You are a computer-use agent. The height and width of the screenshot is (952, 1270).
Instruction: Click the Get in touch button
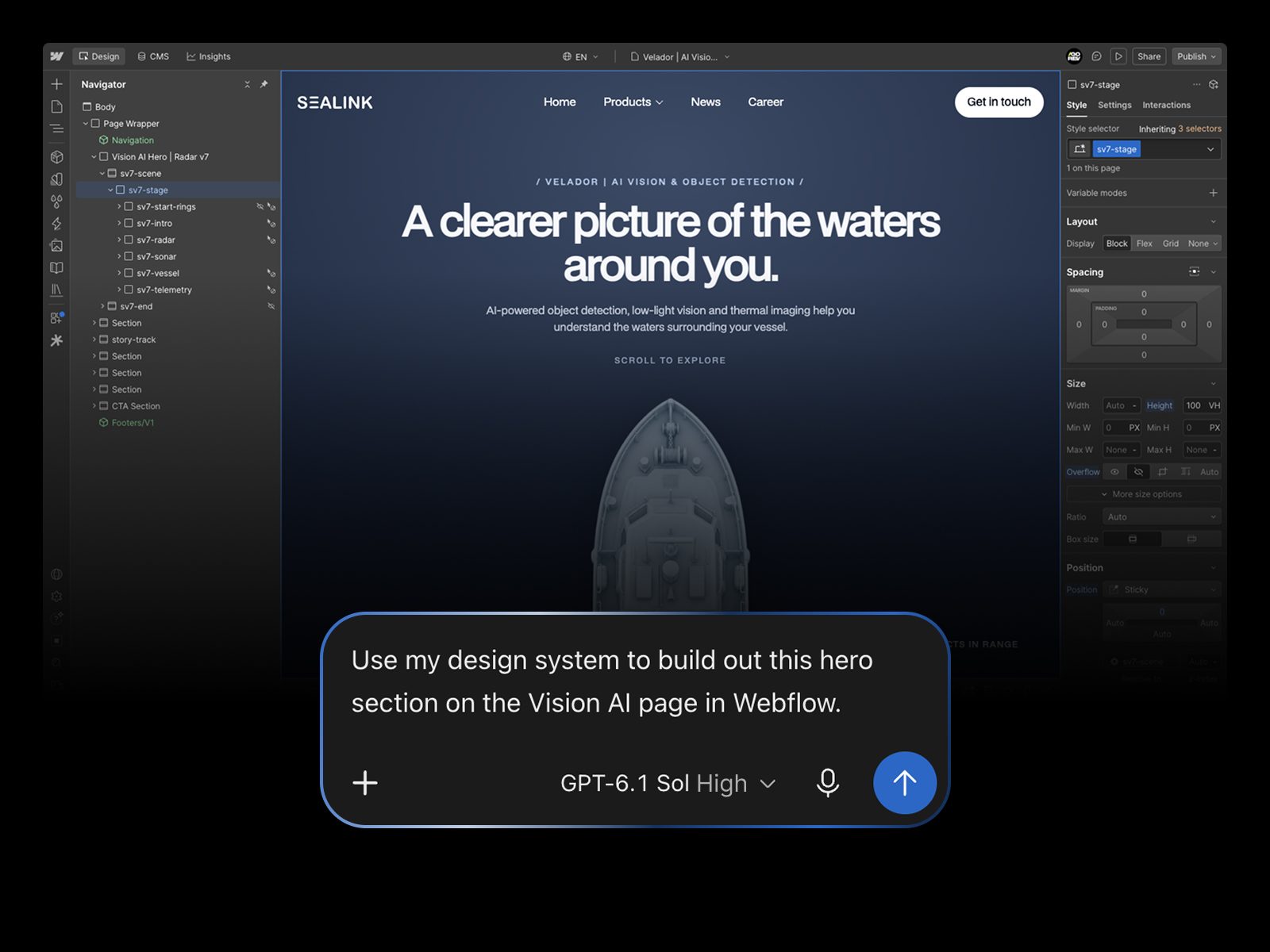[x=999, y=102]
